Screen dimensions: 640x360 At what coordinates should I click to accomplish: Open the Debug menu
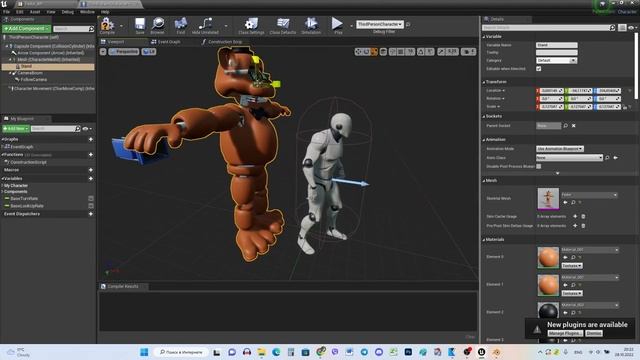click(67, 12)
